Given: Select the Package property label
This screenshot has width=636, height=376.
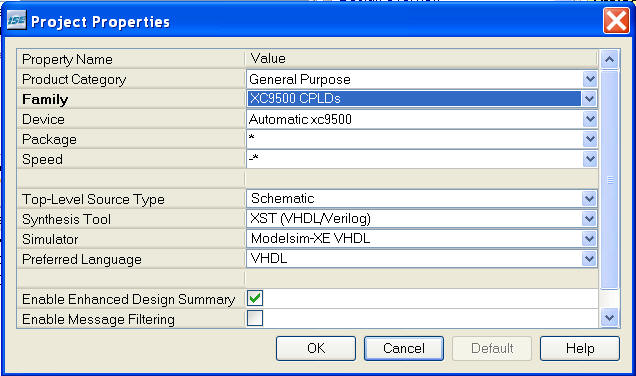Looking at the screenshot, I should [49, 140].
